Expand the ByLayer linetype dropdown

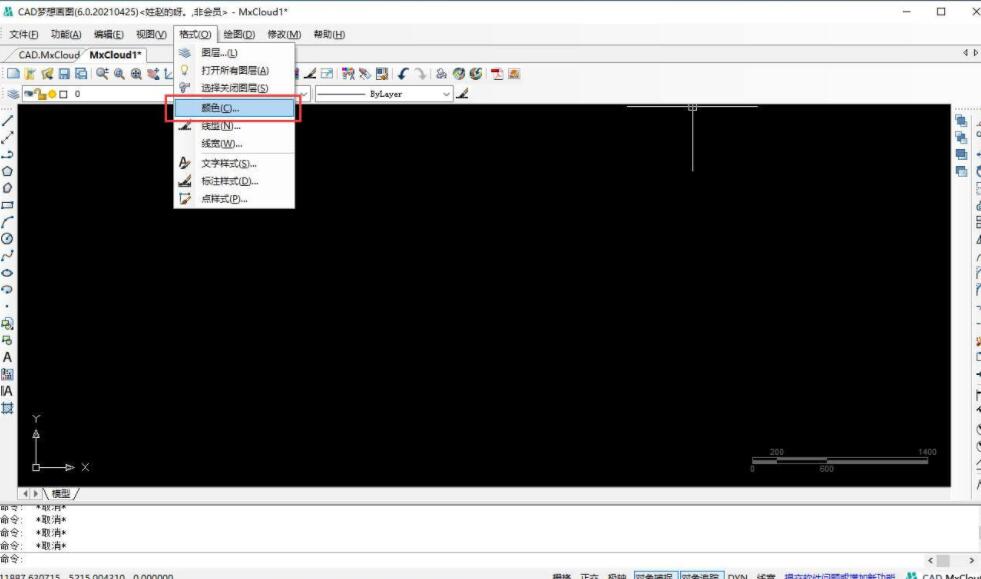pos(447,94)
